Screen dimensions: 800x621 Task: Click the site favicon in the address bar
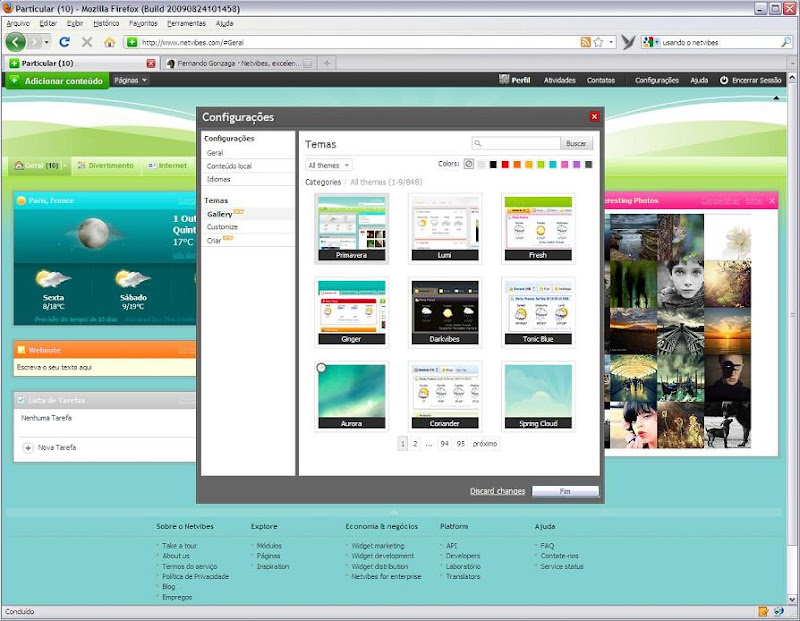[132, 42]
